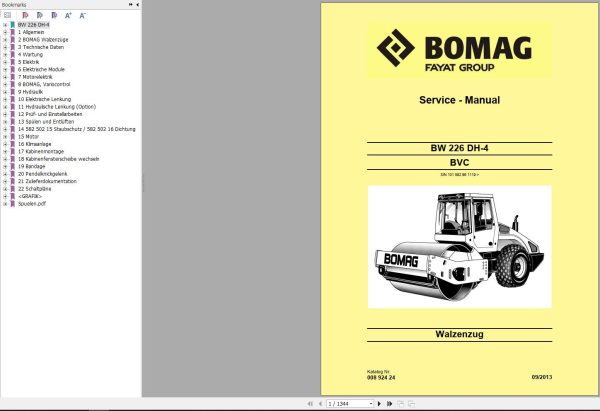
Task: Jump to last page button
Action: tap(390, 404)
